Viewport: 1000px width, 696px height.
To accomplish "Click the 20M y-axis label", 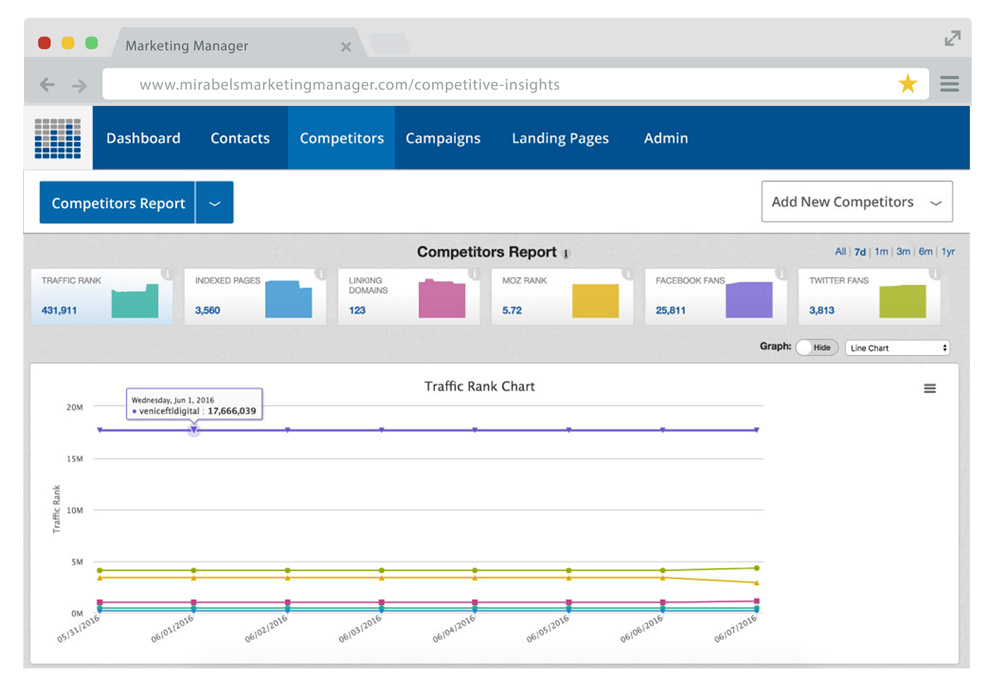I will tap(75, 407).
